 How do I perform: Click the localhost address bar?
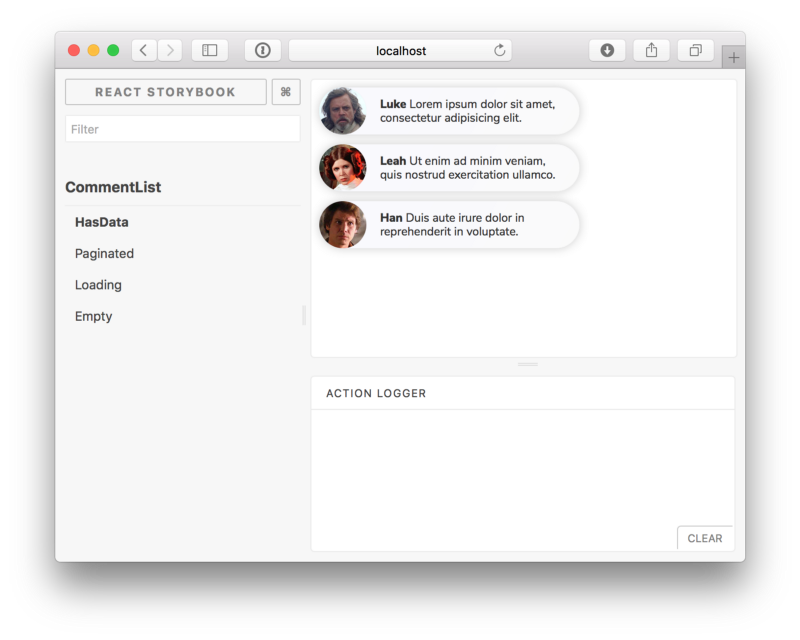pyautogui.click(x=401, y=51)
